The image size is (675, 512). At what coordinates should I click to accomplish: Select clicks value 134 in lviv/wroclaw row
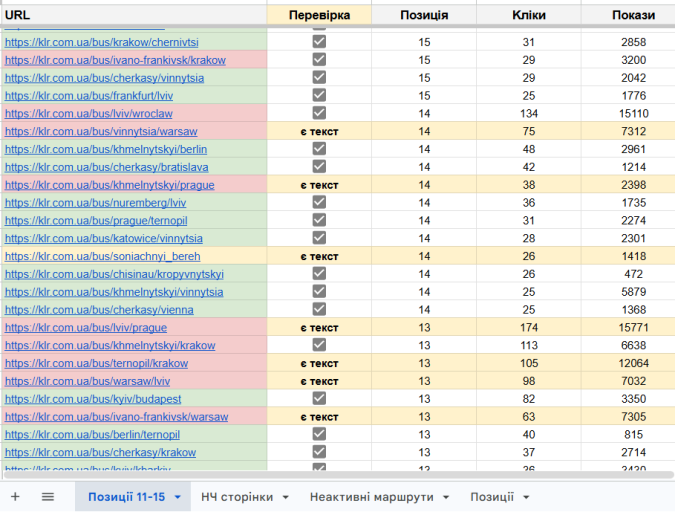(x=529, y=113)
